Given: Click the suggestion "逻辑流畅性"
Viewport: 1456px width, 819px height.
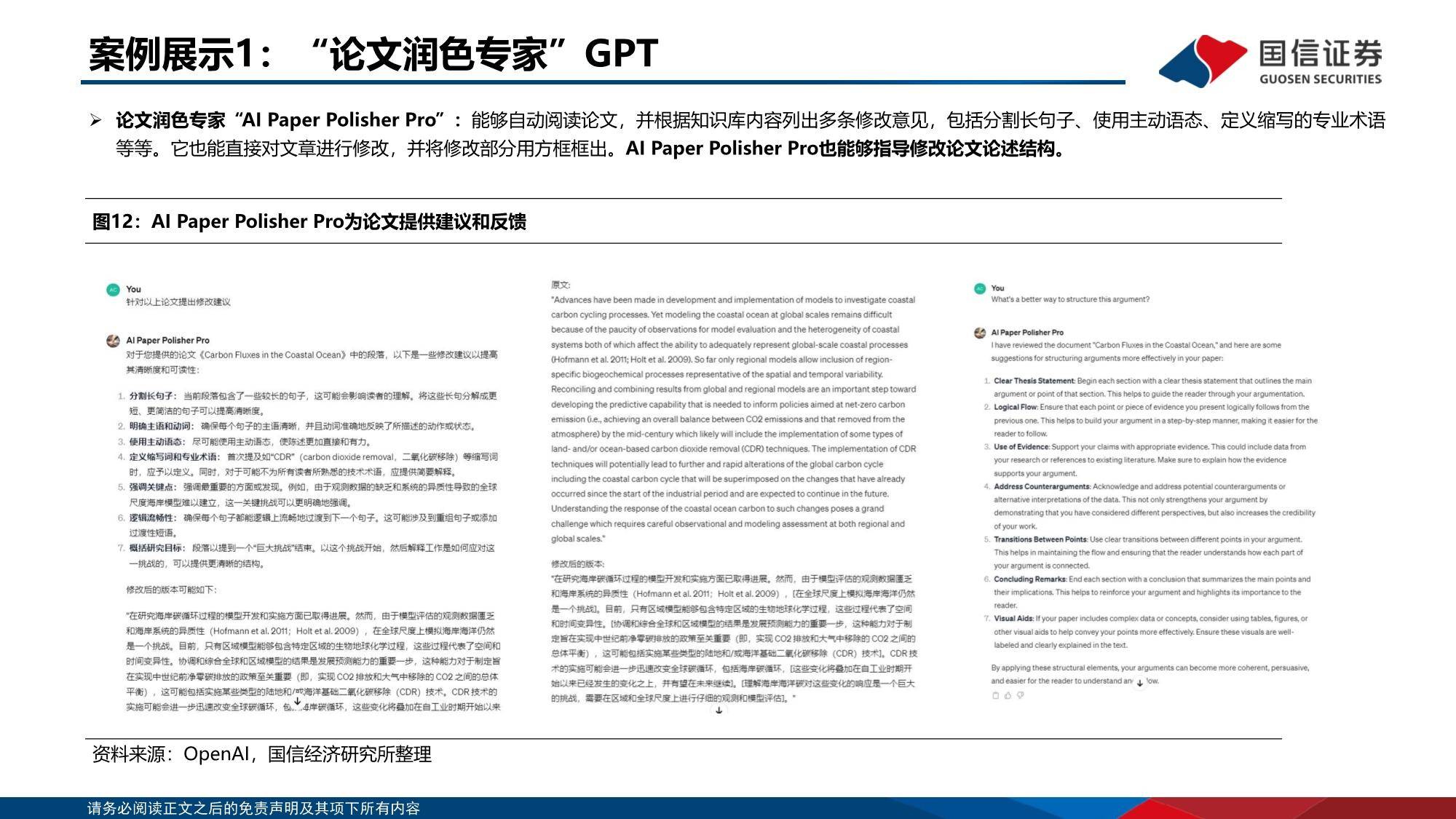Looking at the screenshot, I should pos(152,518).
